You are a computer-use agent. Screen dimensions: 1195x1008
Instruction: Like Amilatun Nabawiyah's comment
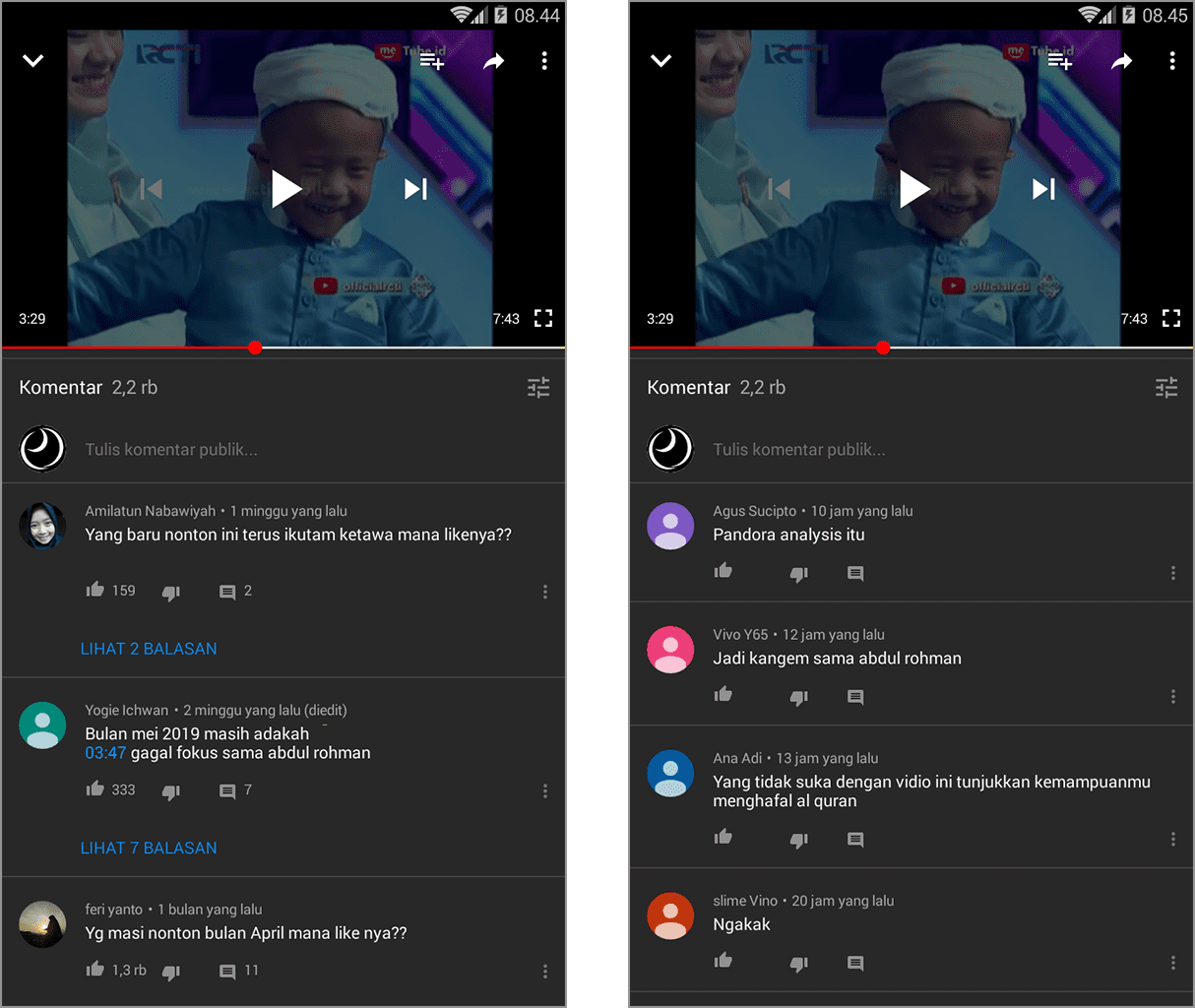(x=95, y=590)
